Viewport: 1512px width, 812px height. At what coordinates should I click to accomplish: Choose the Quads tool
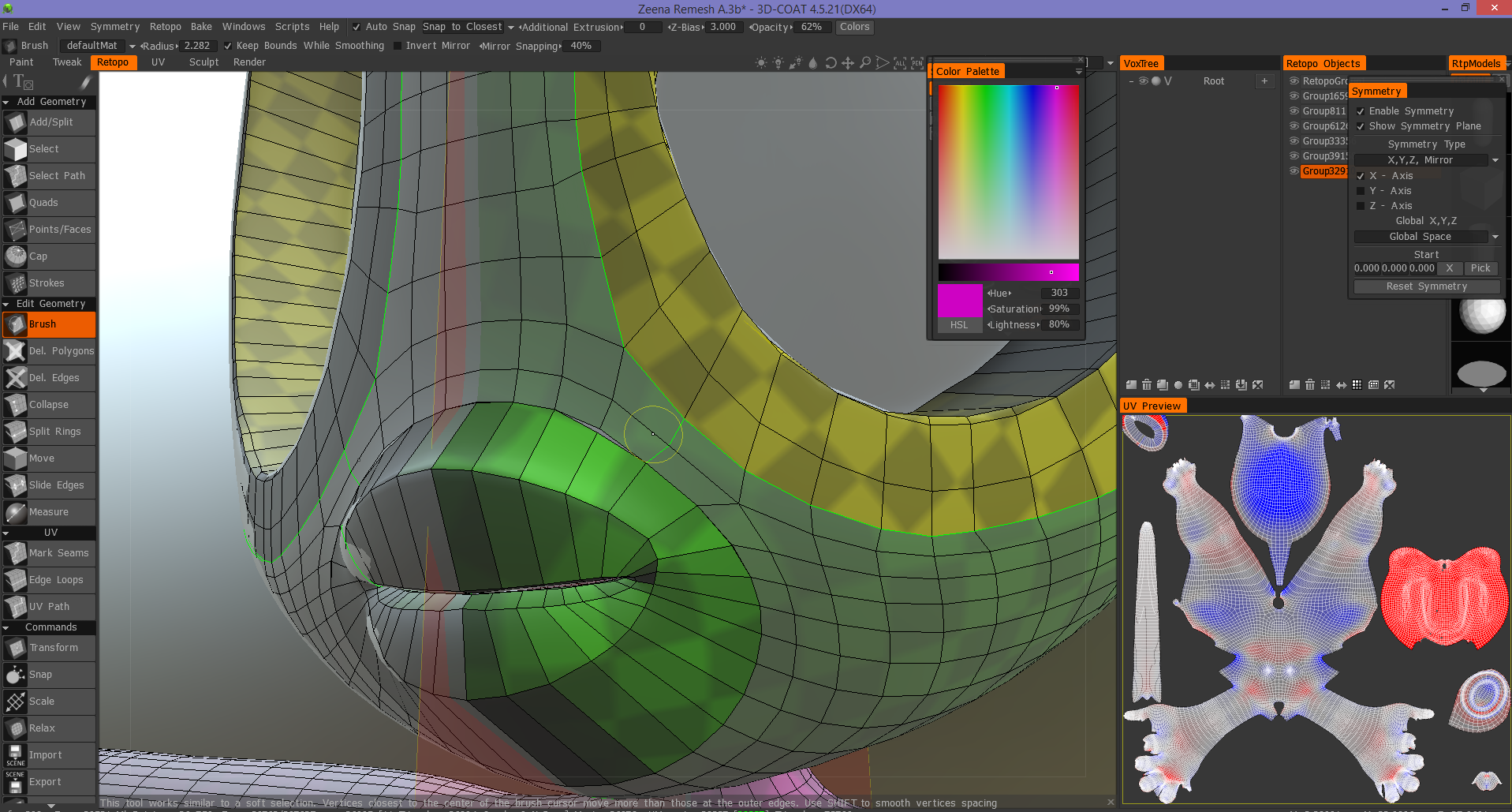coord(43,203)
